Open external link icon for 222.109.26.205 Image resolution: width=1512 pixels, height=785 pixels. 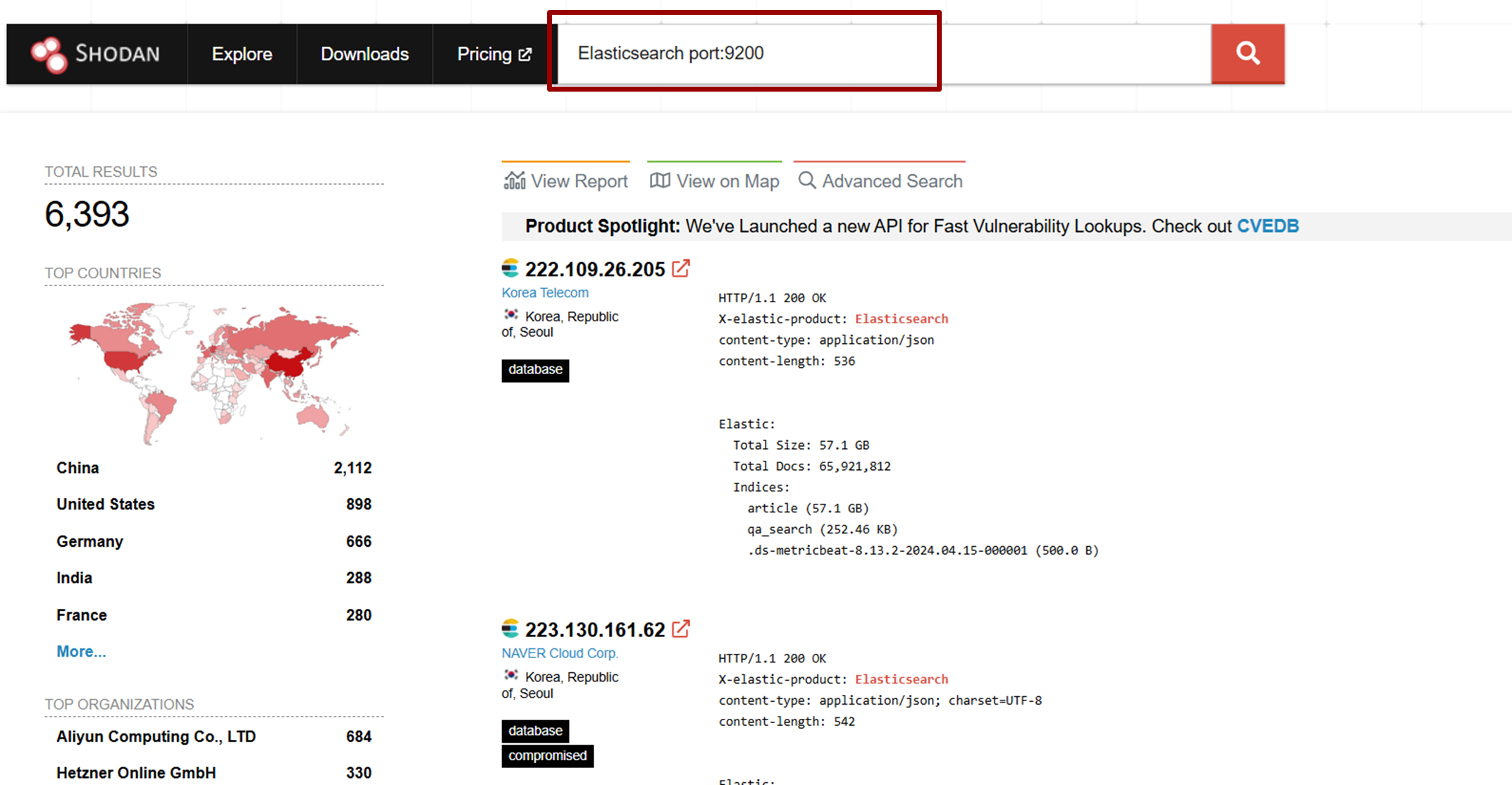[681, 268]
